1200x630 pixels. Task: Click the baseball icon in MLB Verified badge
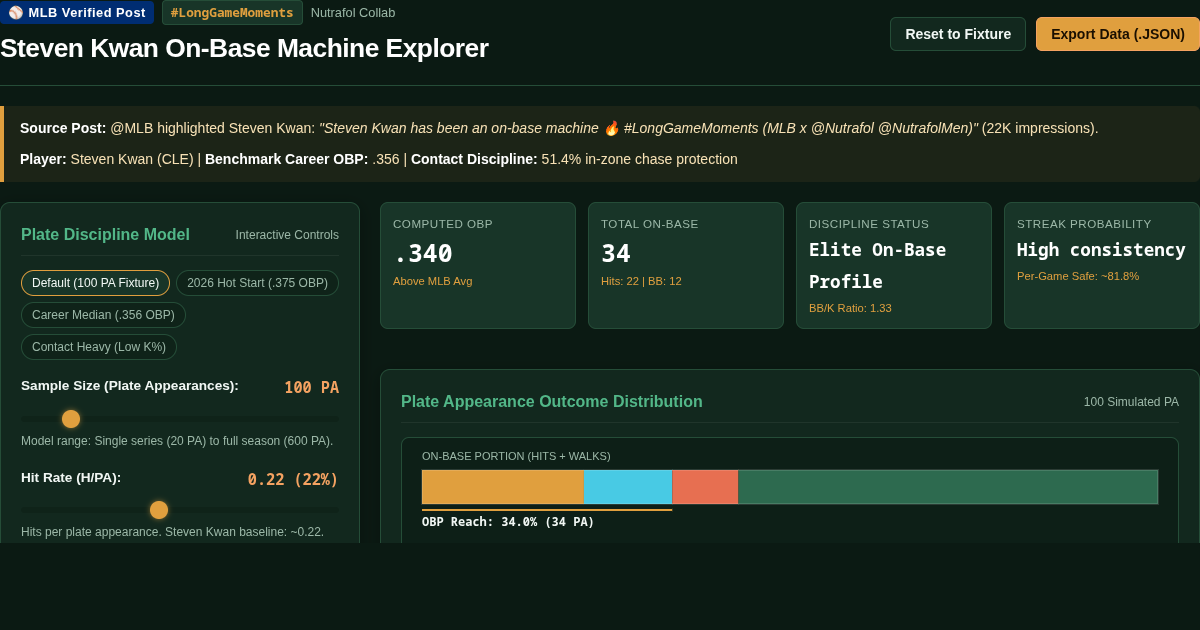(x=16, y=13)
